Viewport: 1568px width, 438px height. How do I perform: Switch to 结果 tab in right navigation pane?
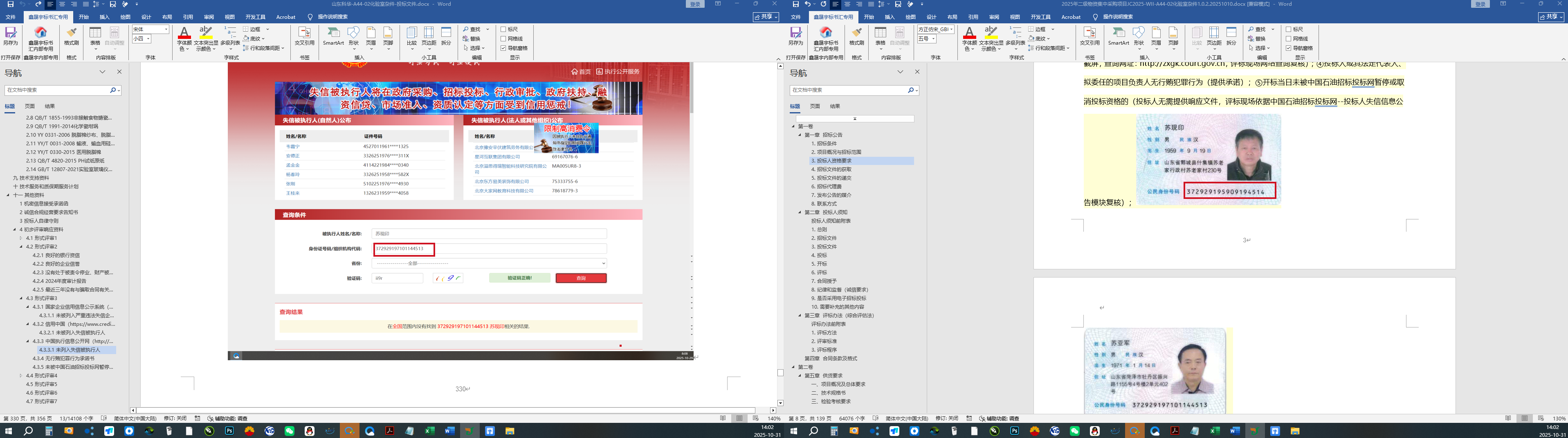[x=835, y=106]
